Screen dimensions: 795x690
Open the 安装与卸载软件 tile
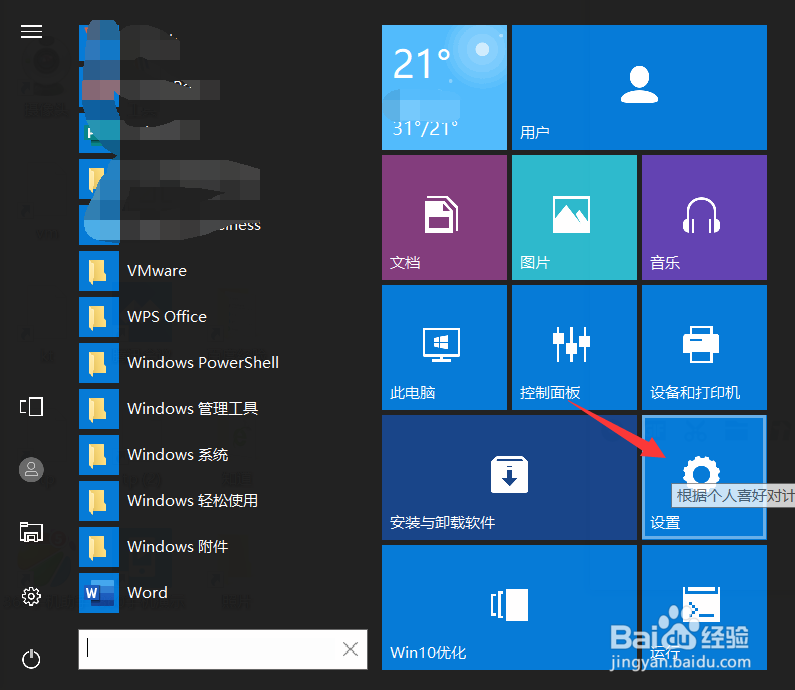(509, 478)
